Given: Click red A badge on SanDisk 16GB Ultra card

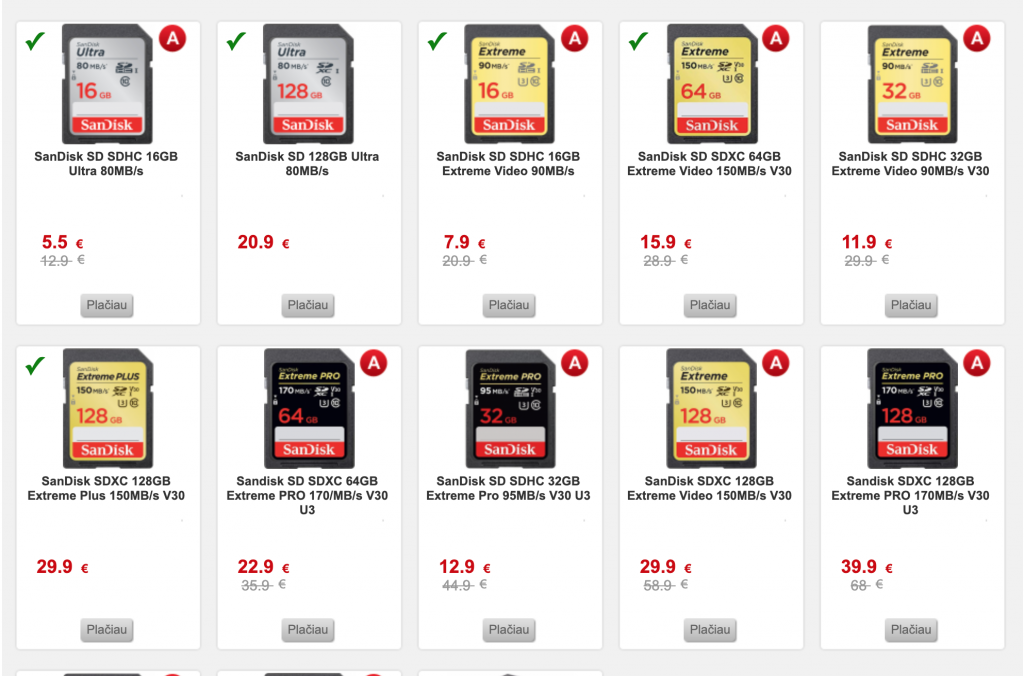Looking at the screenshot, I should coord(172,39).
